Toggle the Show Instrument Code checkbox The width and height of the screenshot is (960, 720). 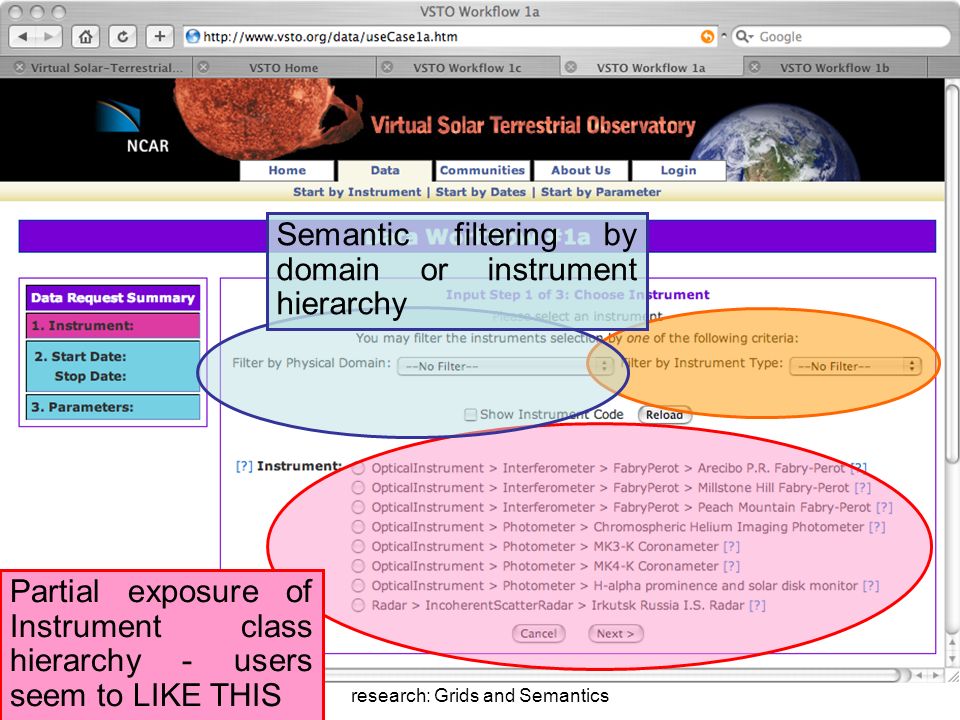point(470,414)
